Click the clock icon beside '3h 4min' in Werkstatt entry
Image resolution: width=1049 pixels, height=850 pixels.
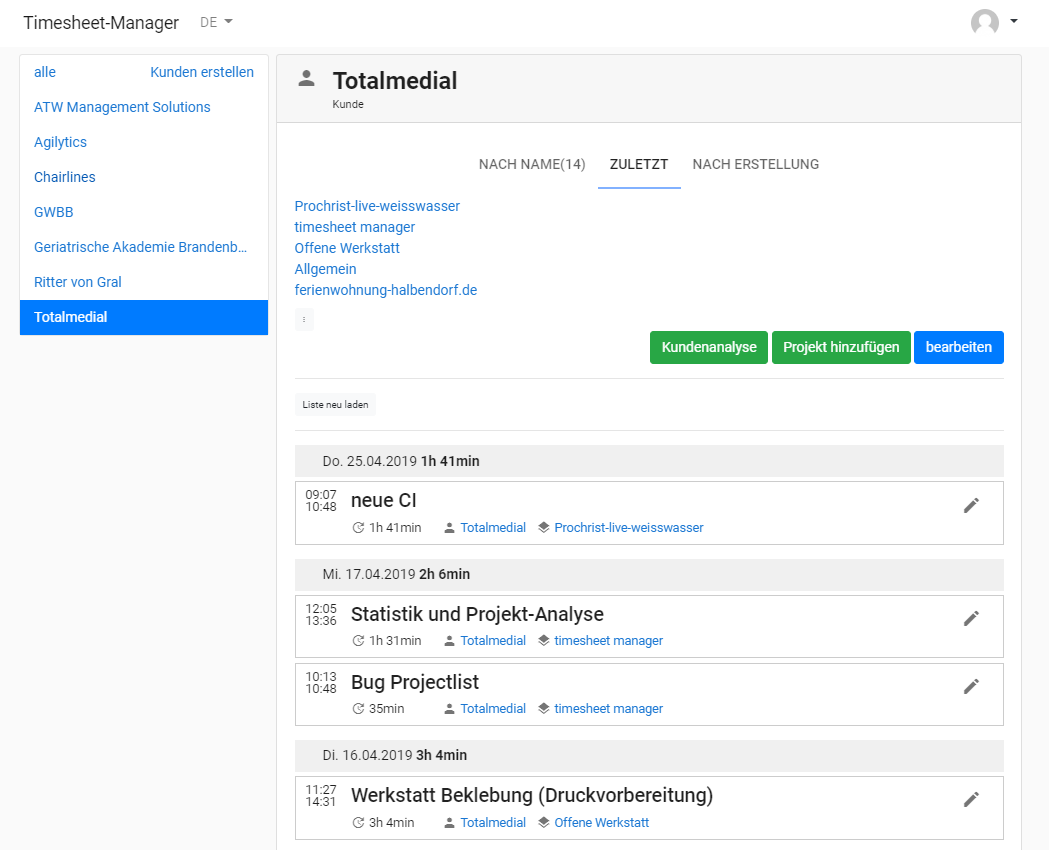click(x=359, y=823)
